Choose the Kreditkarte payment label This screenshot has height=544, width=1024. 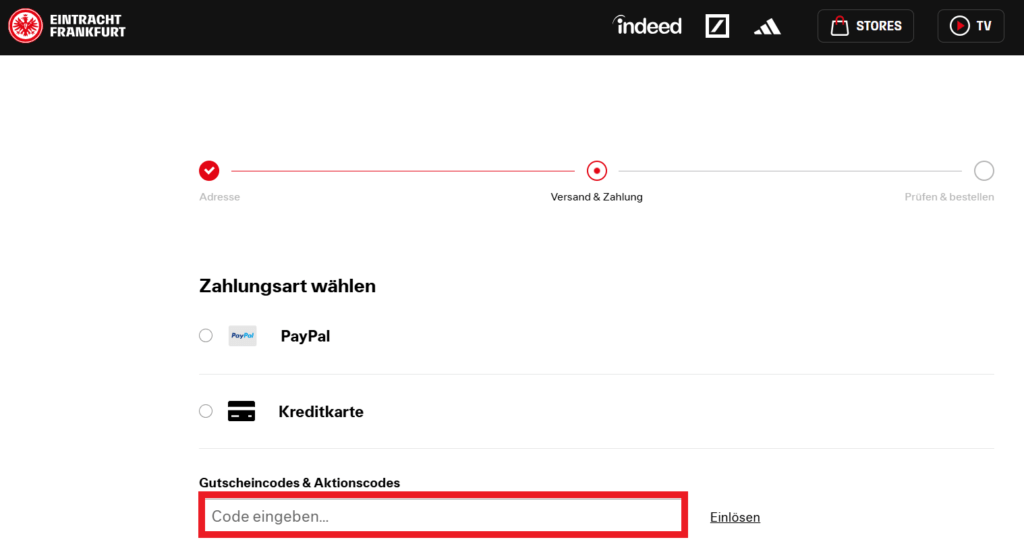(321, 412)
